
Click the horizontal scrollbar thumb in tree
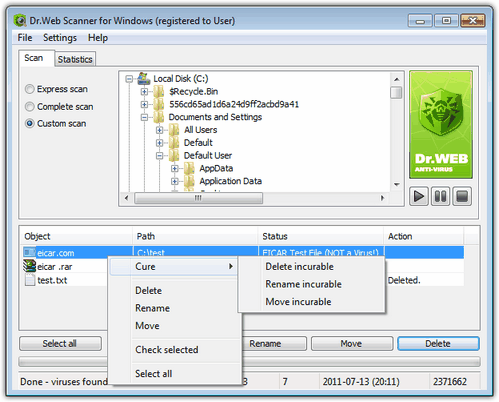(x=198, y=198)
